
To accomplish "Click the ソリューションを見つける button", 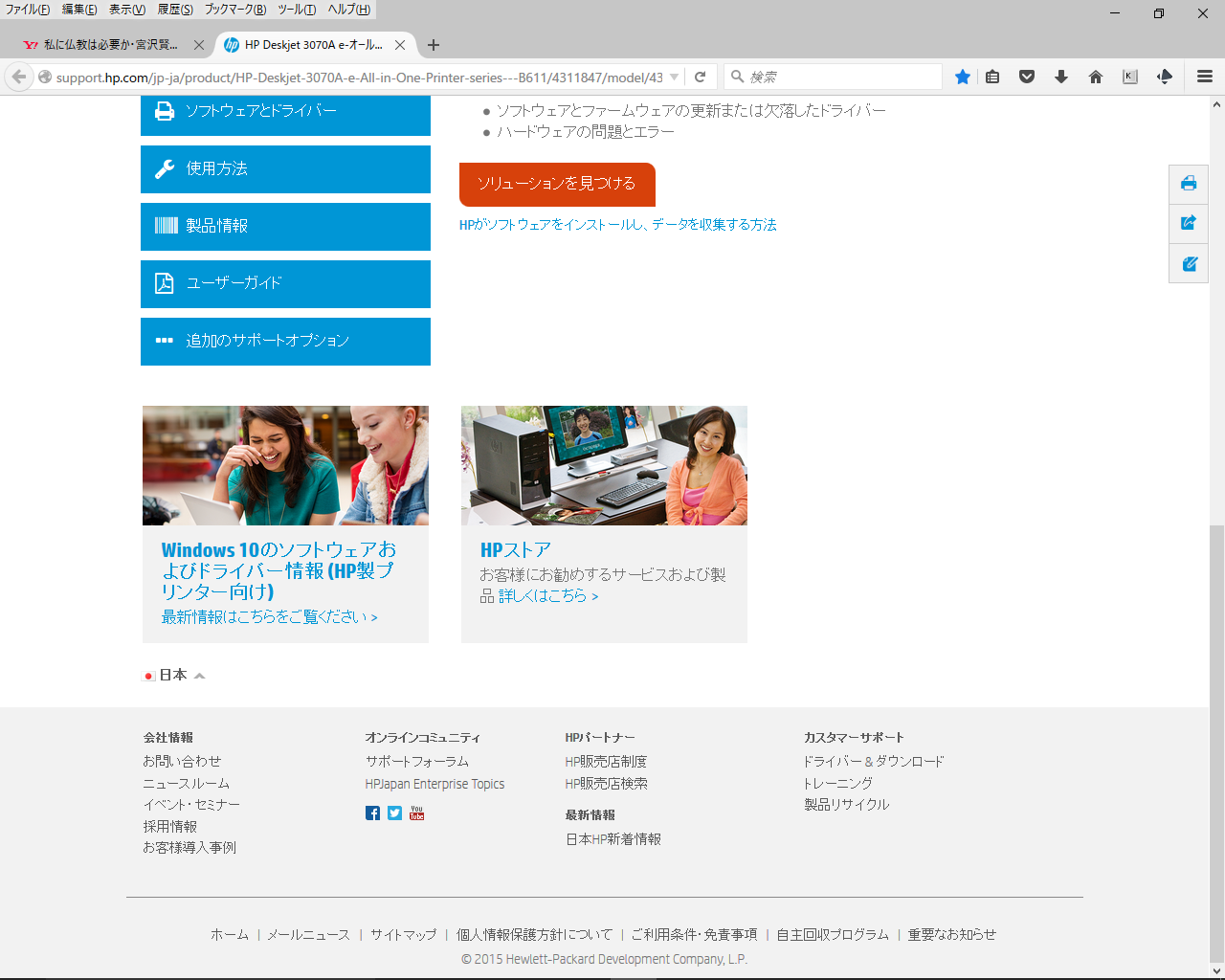I will click(557, 184).
